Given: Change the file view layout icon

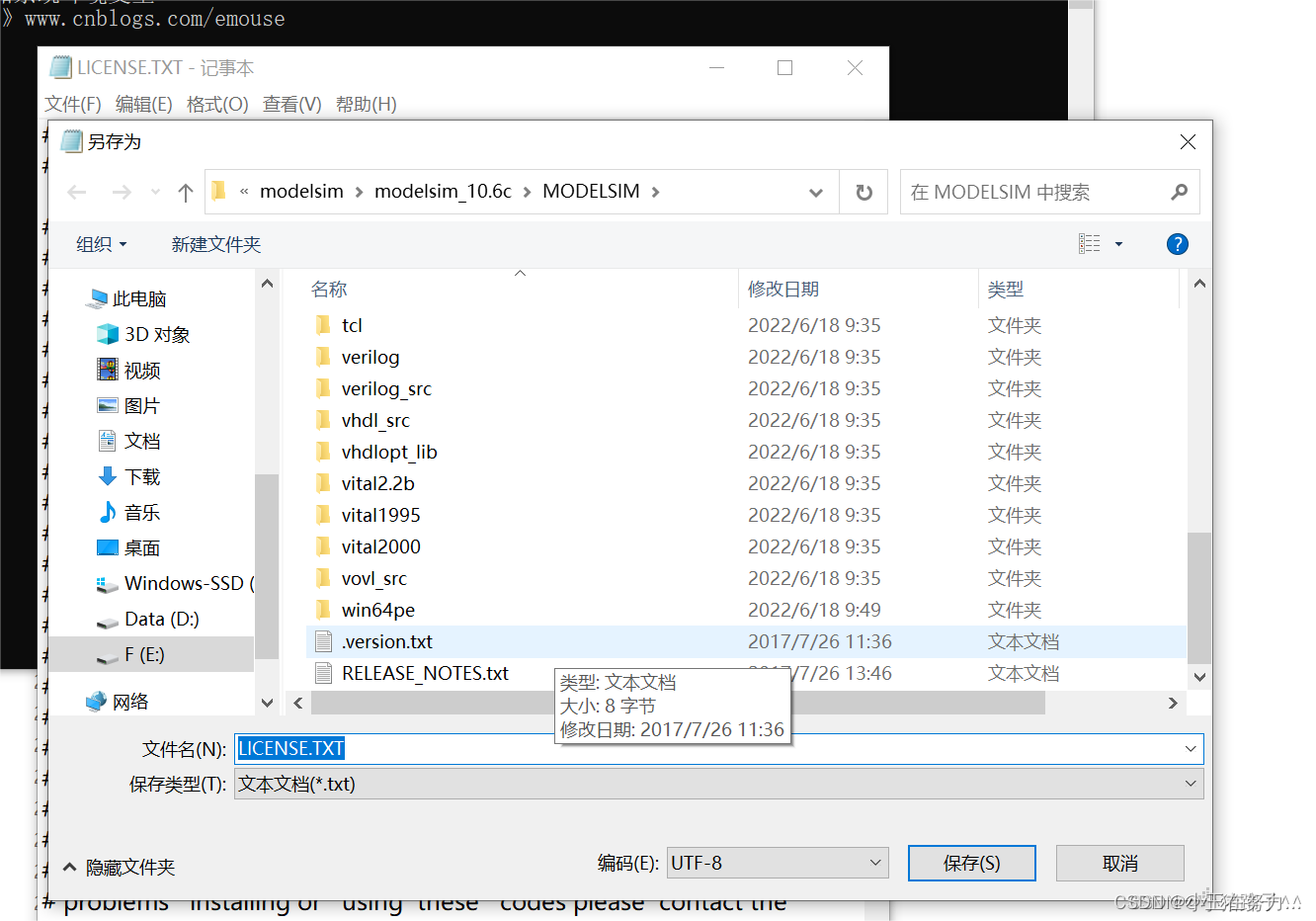Looking at the screenshot, I should (x=1090, y=244).
